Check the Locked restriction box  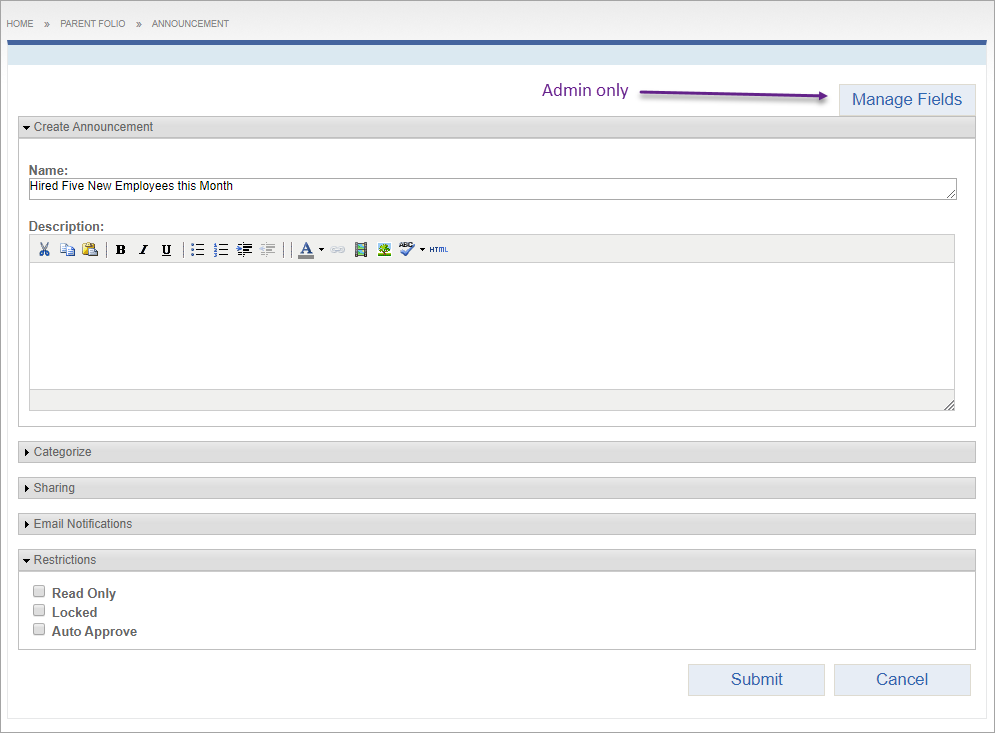(x=39, y=611)
